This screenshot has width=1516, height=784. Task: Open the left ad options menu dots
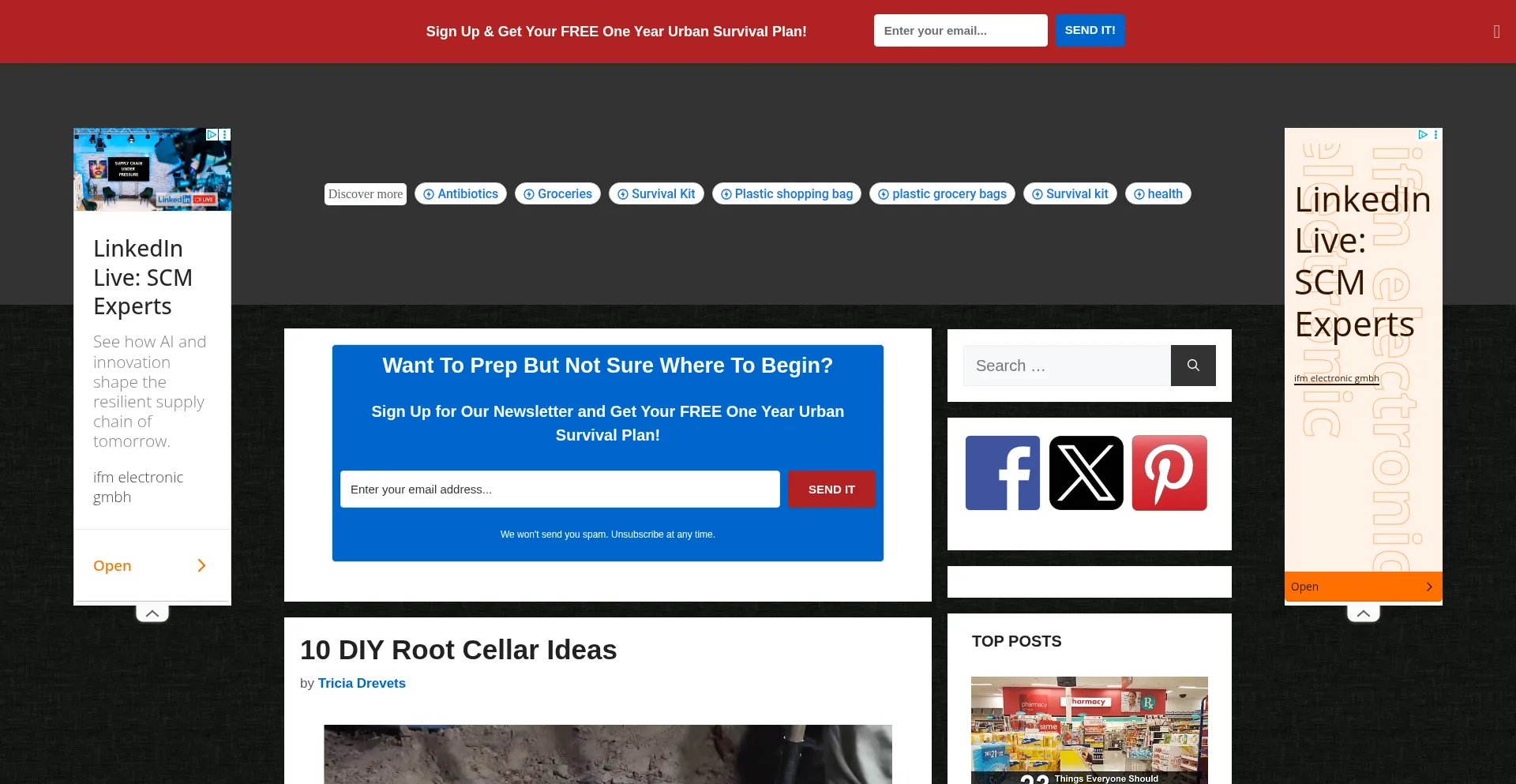tap(225, 135)
